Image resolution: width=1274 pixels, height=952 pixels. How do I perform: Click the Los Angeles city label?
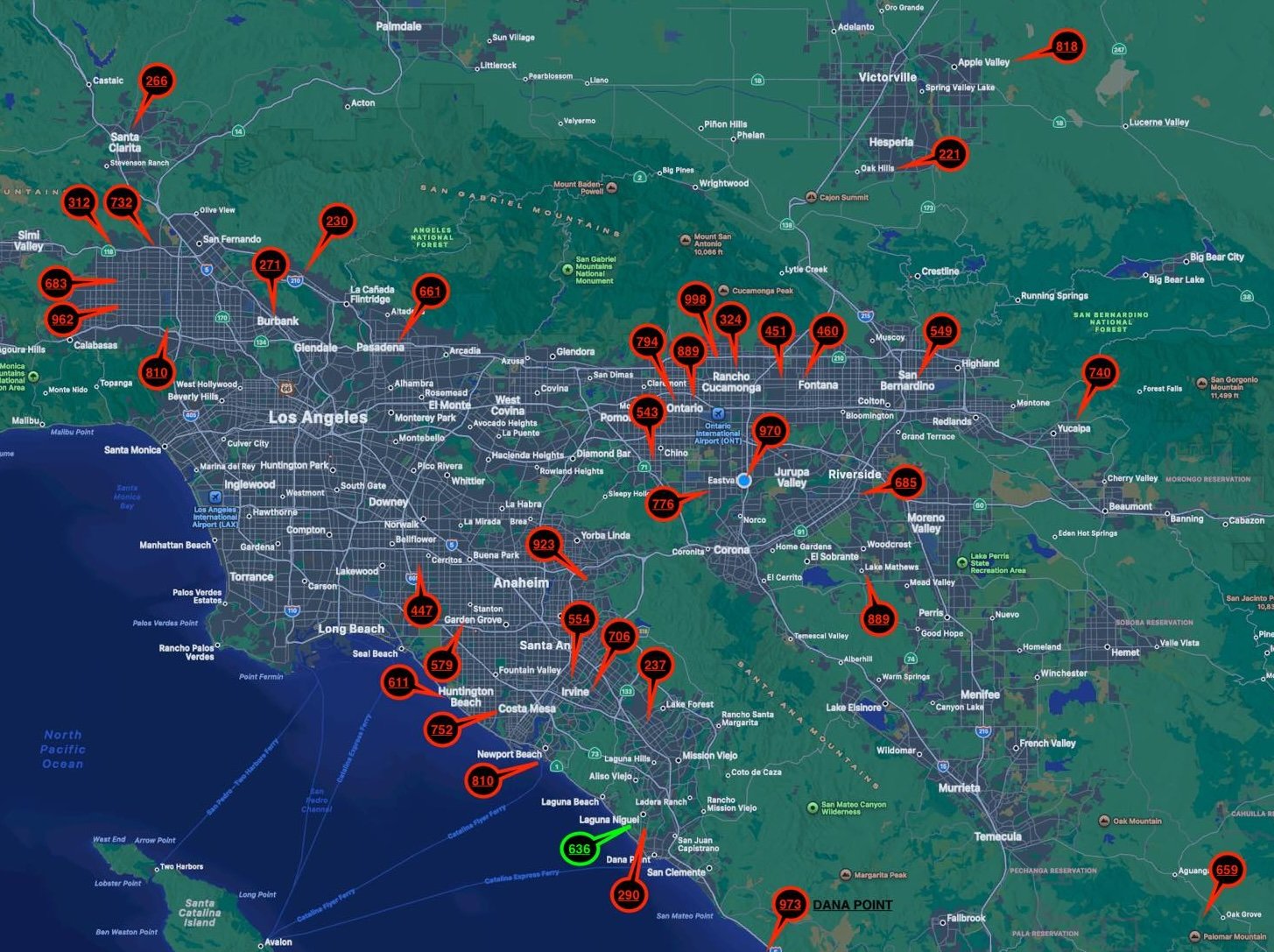317,418
